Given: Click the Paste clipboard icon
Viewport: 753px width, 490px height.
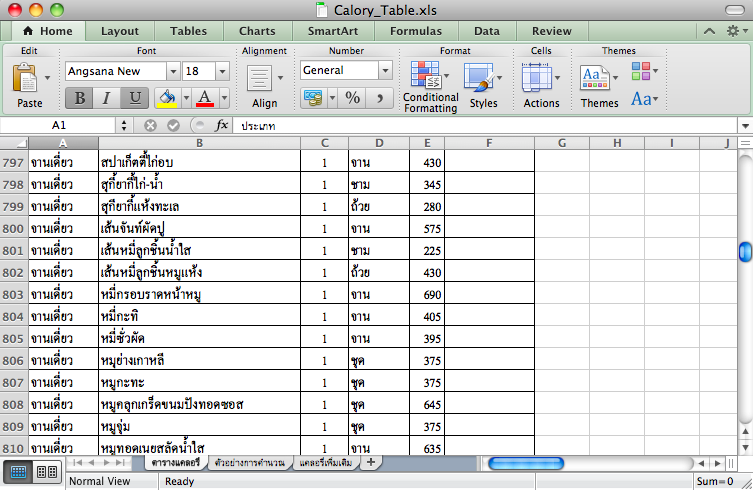Looking at the screenshot, I should [x=24, y=78].
